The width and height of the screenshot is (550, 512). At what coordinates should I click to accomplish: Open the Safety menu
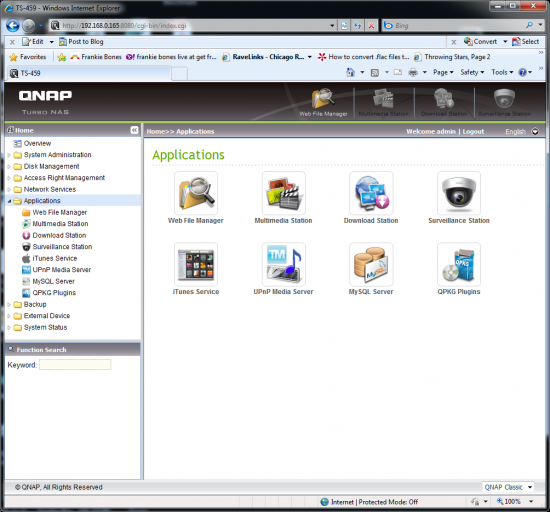click(472, 72)
